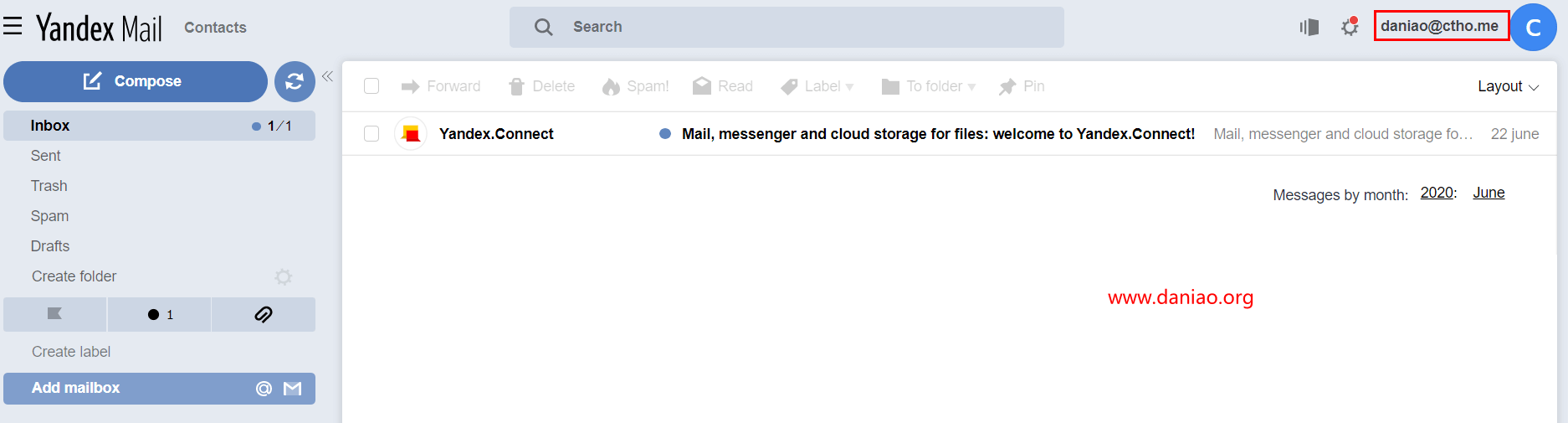The height and width of the screenshot is (423, 1568).
Task: Open the gear settings icon in top bar
Action: click(1350, 27)
